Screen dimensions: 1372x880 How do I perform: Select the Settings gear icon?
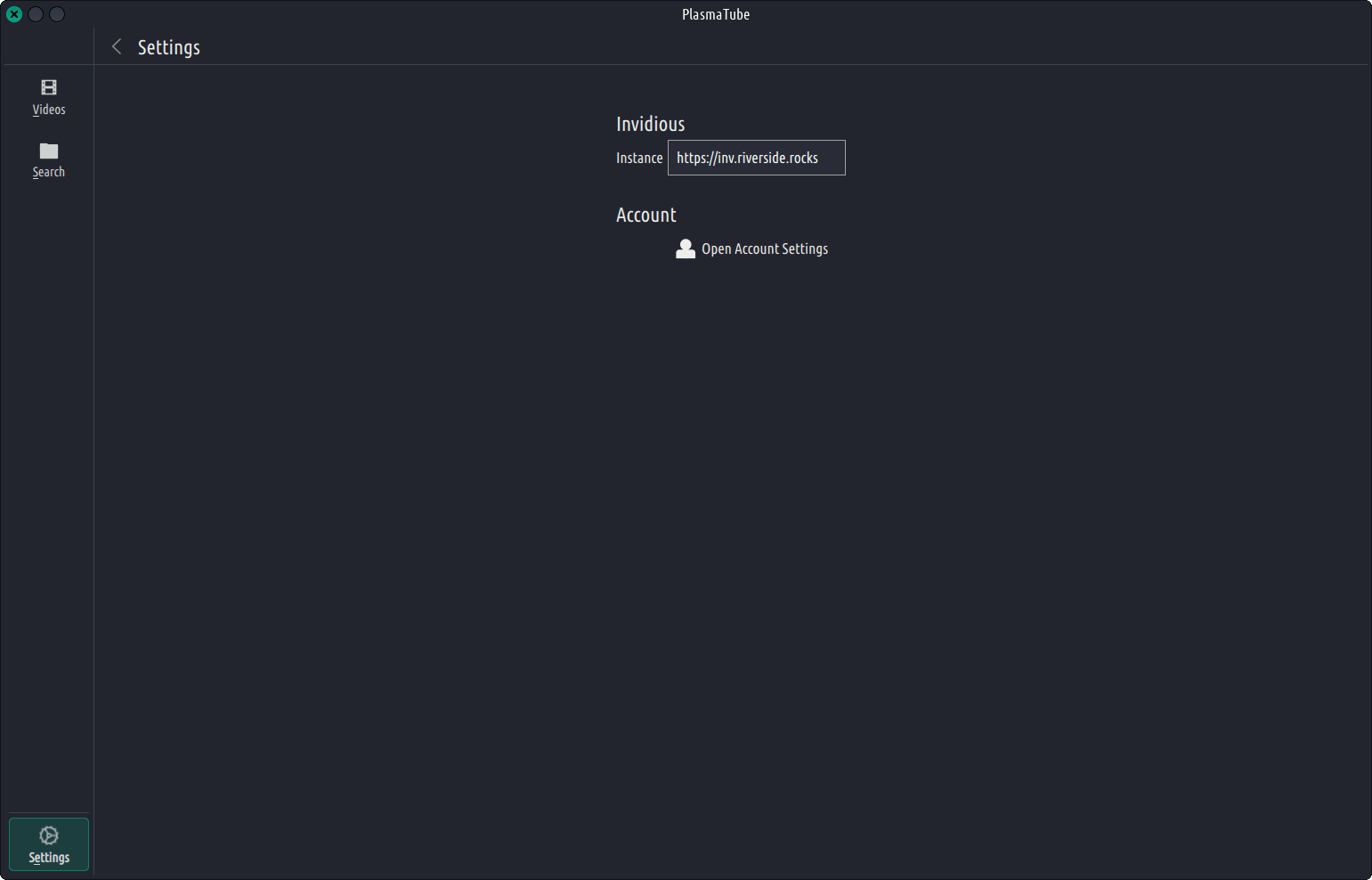pyautogui.click(x=49, y=835)
